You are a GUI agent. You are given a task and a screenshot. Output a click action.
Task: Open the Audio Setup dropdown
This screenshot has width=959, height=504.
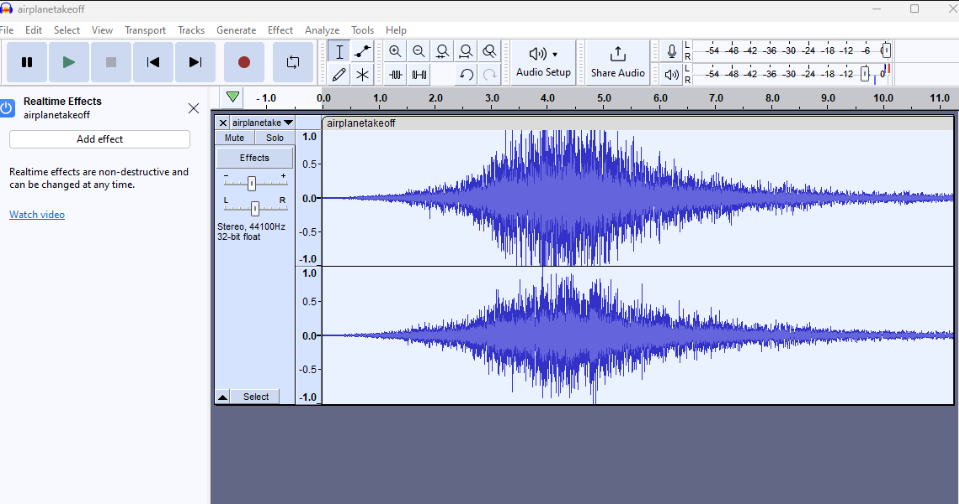[x=543, y=61]
